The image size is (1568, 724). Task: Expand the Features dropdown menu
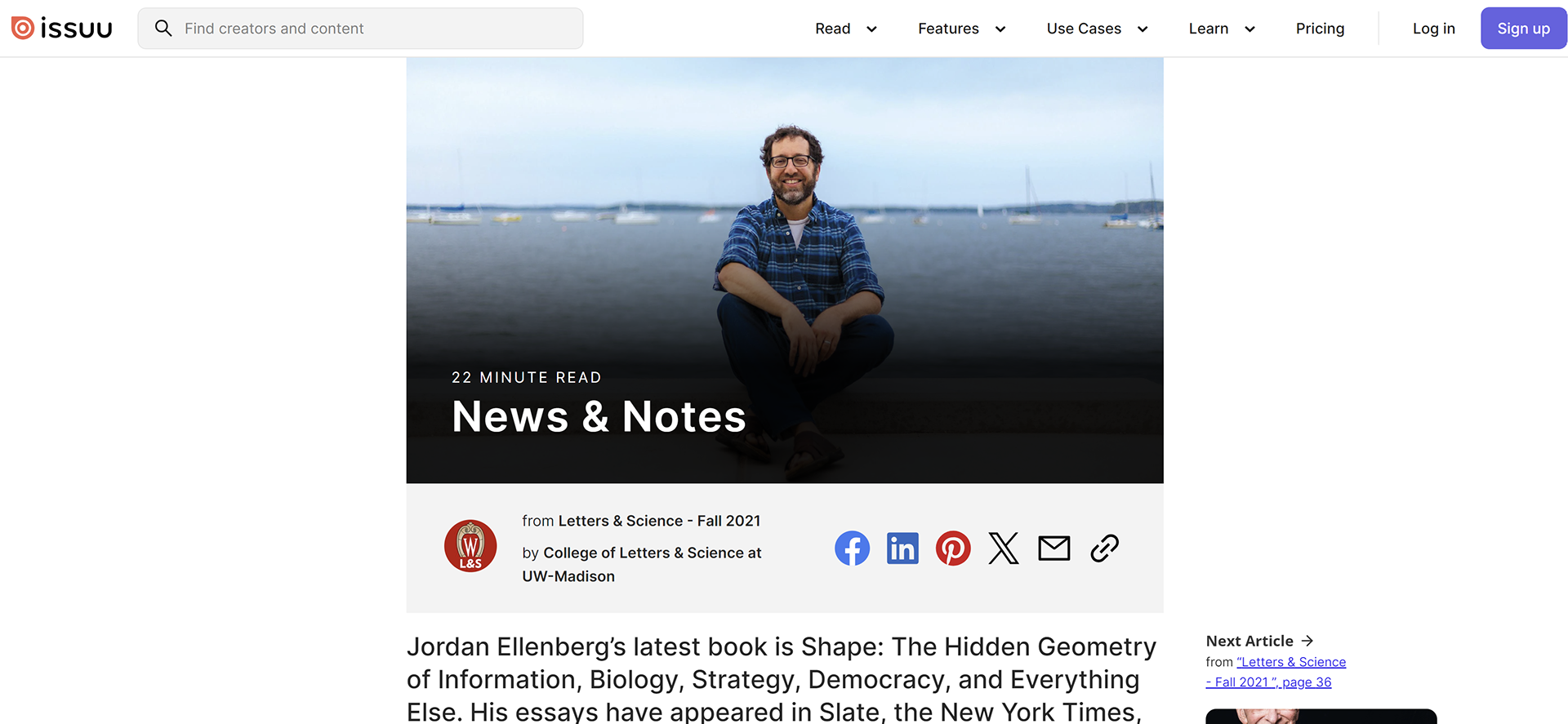(962, 29)
